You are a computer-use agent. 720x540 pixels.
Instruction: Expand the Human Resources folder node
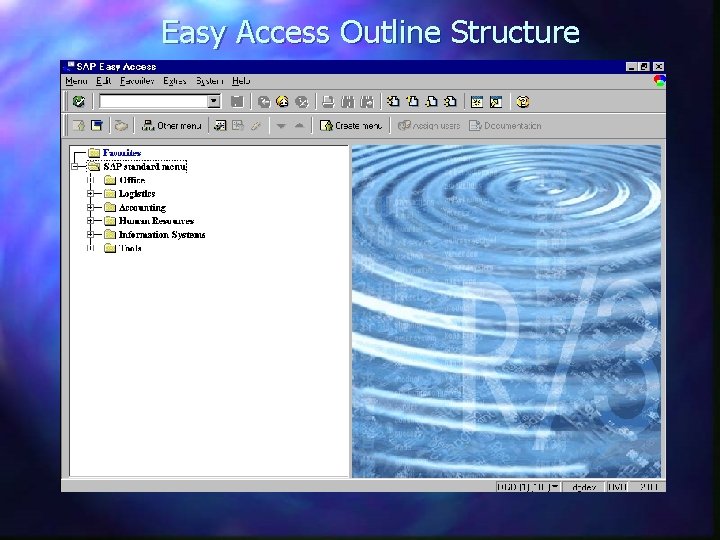point(90,221)
